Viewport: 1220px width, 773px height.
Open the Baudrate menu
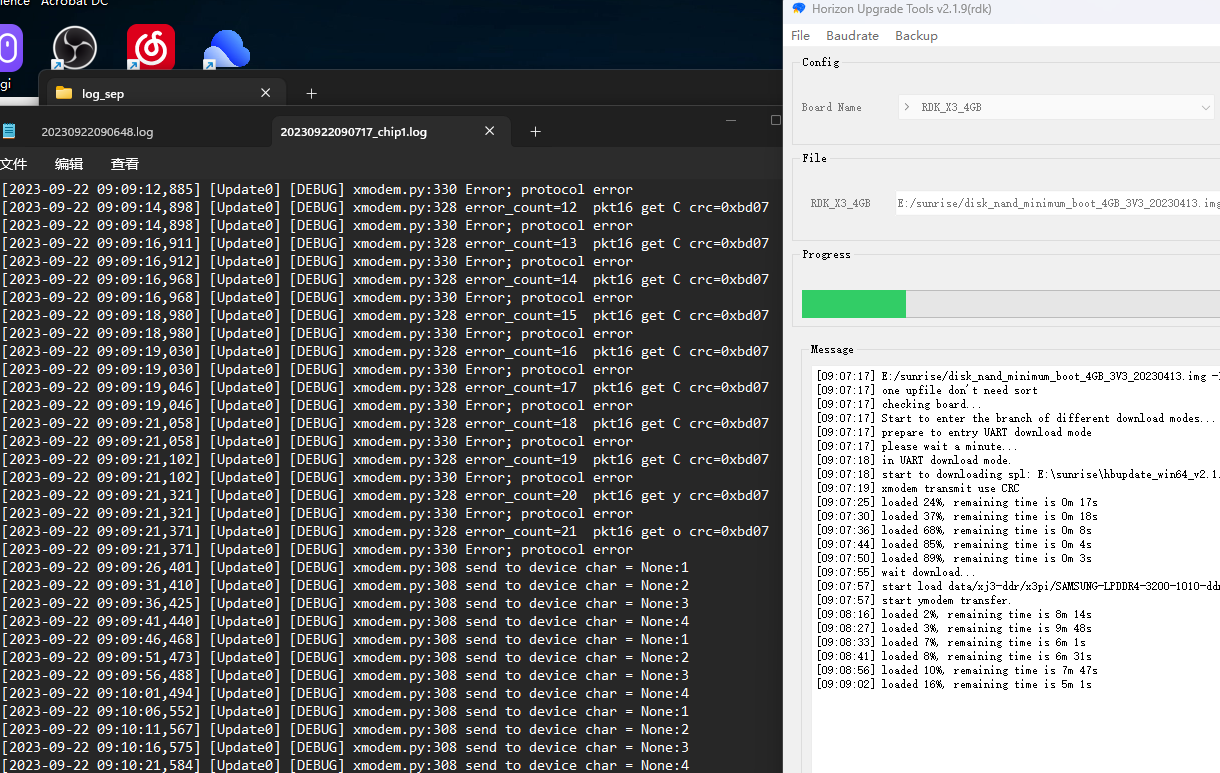tap(852, 36)
